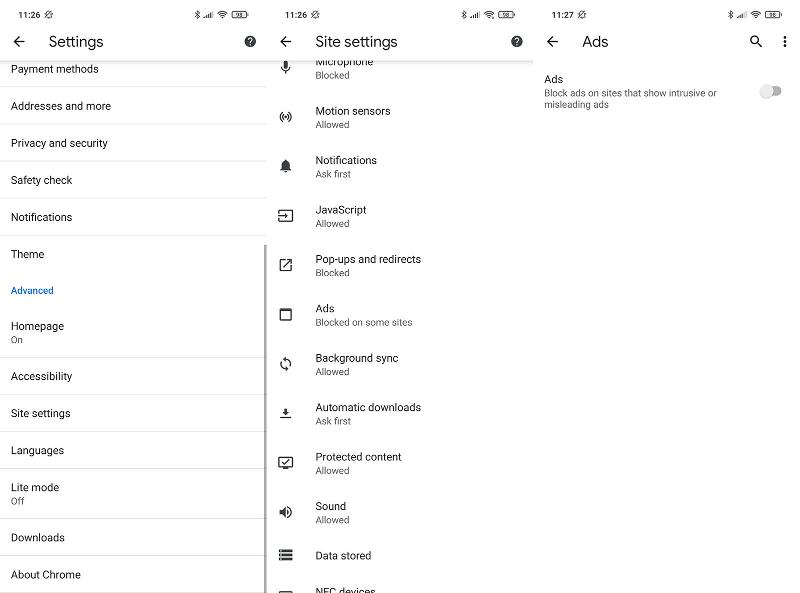Screen dimensions: 800x593
Task: Open About Chrome
Action: pyautogui.click(x=46, y=575)
